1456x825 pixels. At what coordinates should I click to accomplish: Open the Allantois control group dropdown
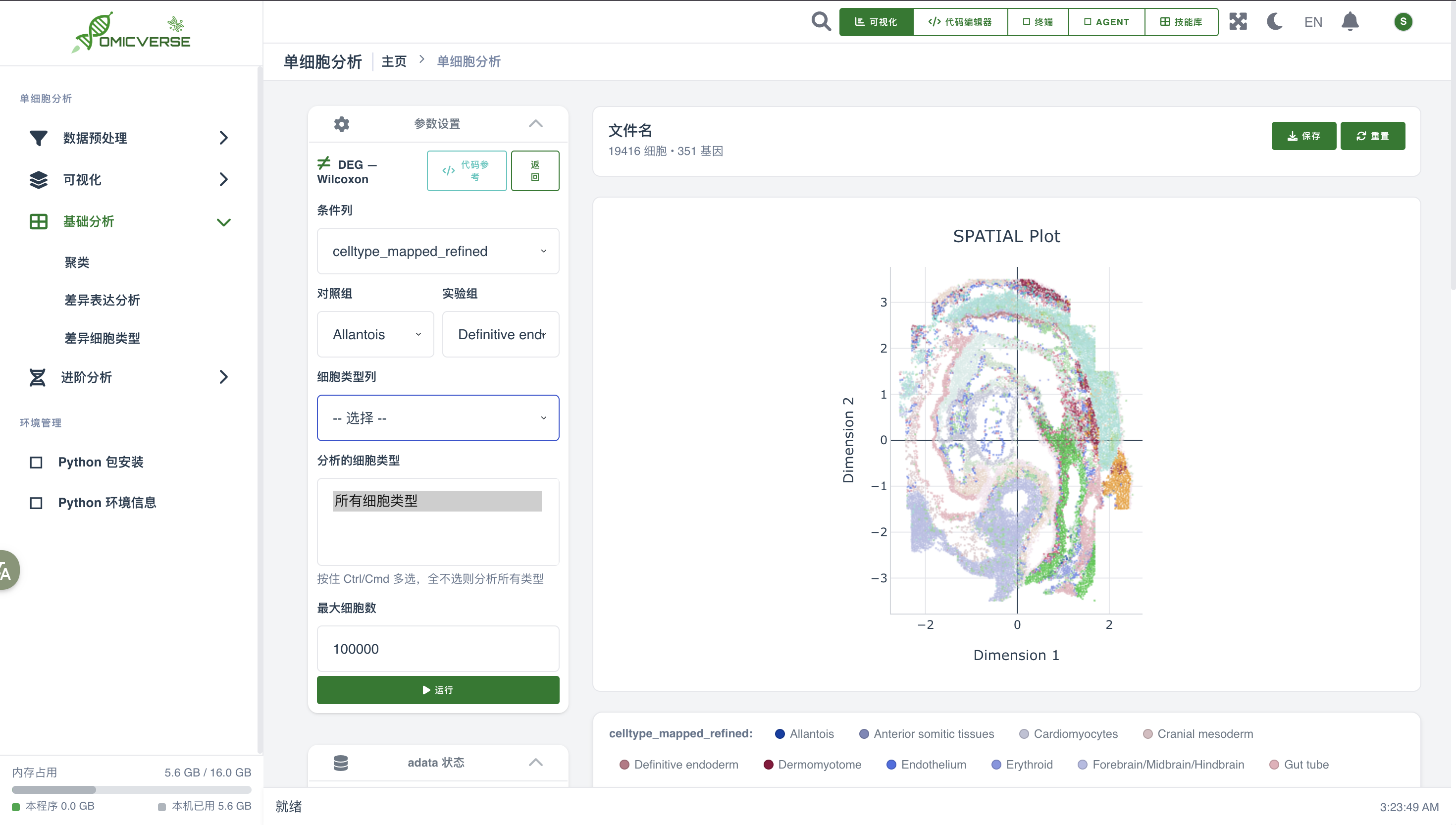375,334
